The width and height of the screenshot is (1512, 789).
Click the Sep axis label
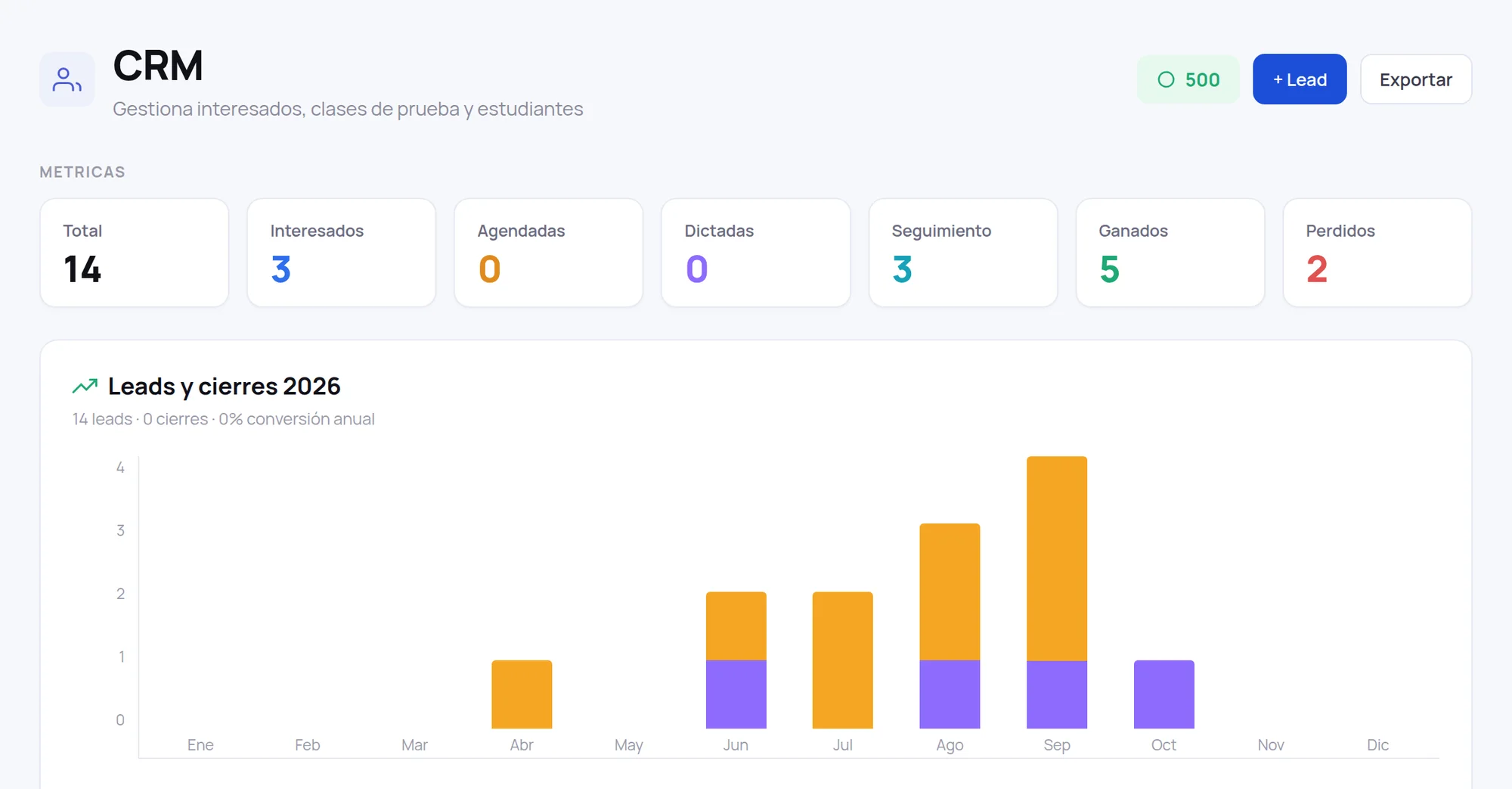click(1057, 745)
